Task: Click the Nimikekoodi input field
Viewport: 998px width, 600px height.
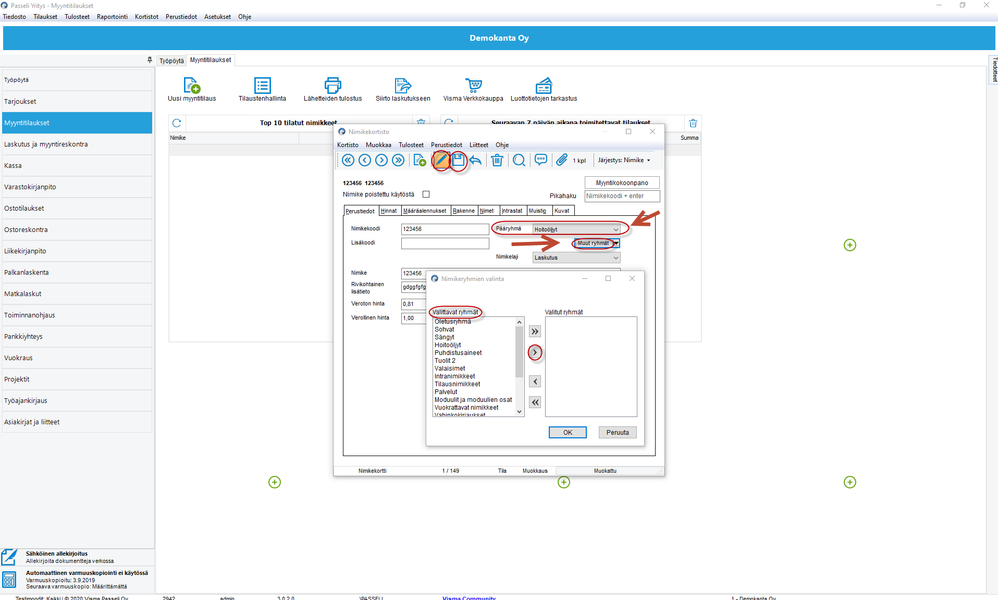Action: [445, 229]
